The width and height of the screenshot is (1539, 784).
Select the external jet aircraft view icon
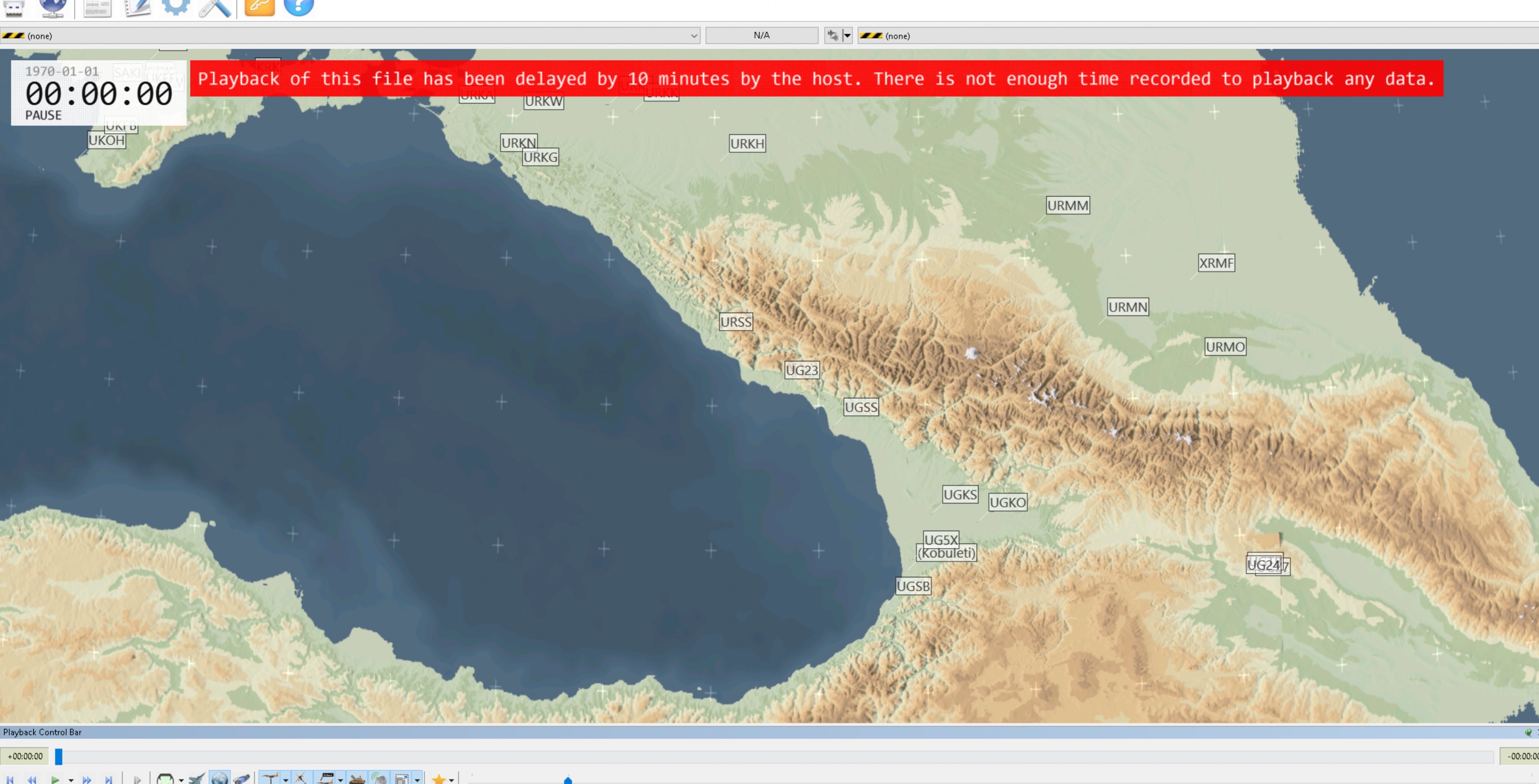click(197, 779)
